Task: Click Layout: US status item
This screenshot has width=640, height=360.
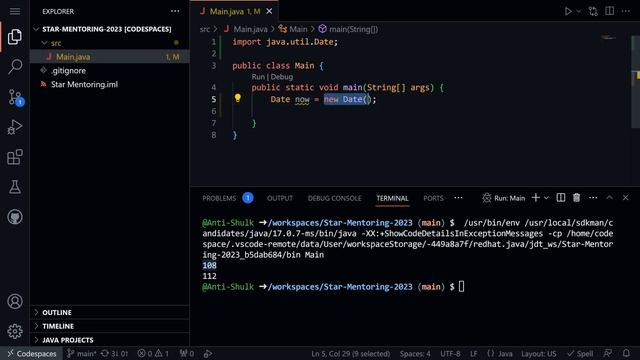Action: pyautogui.click(x=538, y=353)
